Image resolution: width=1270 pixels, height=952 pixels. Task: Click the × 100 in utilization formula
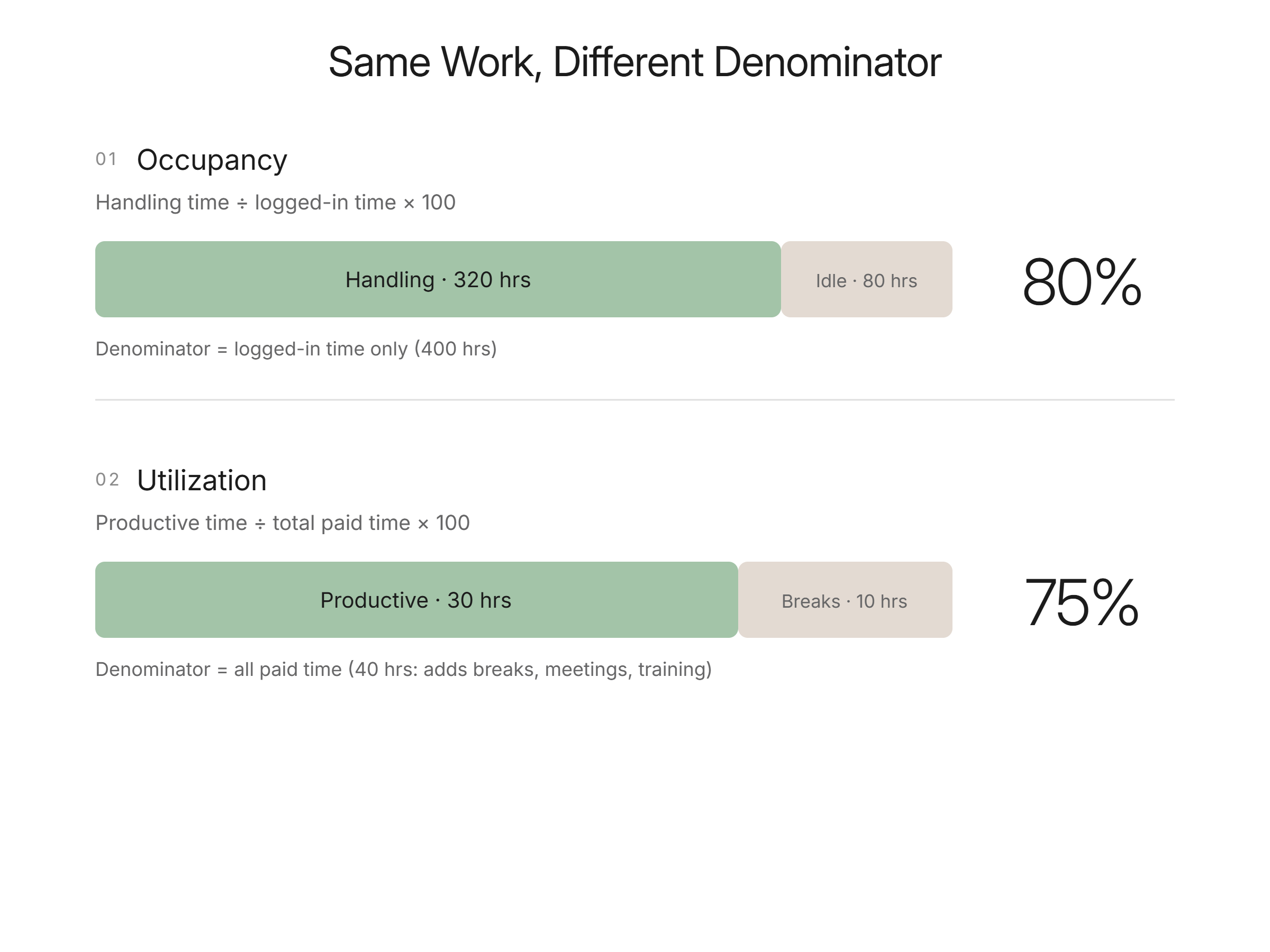443,524
